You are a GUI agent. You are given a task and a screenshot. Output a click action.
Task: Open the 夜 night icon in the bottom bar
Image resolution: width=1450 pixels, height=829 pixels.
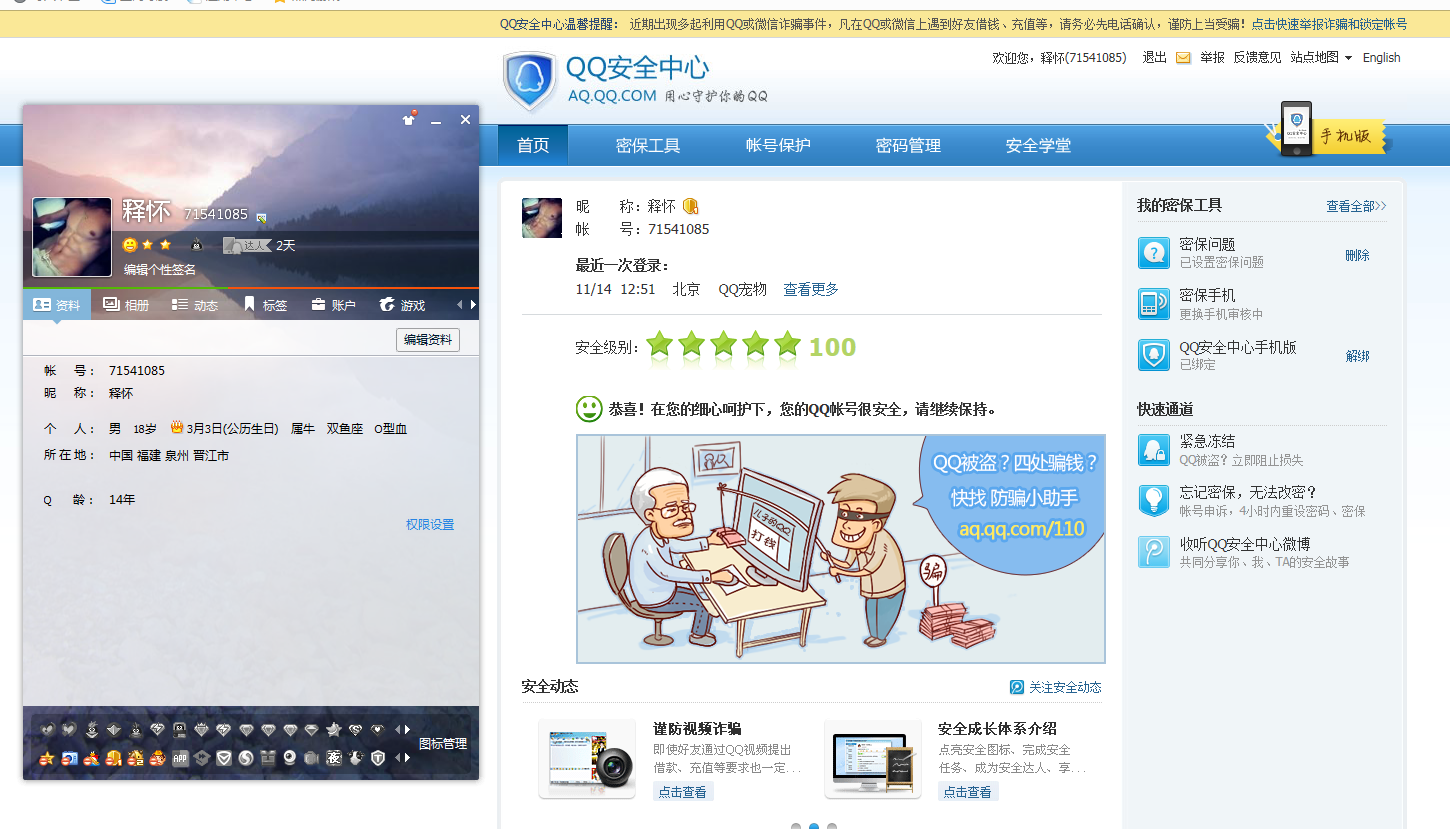334,758
